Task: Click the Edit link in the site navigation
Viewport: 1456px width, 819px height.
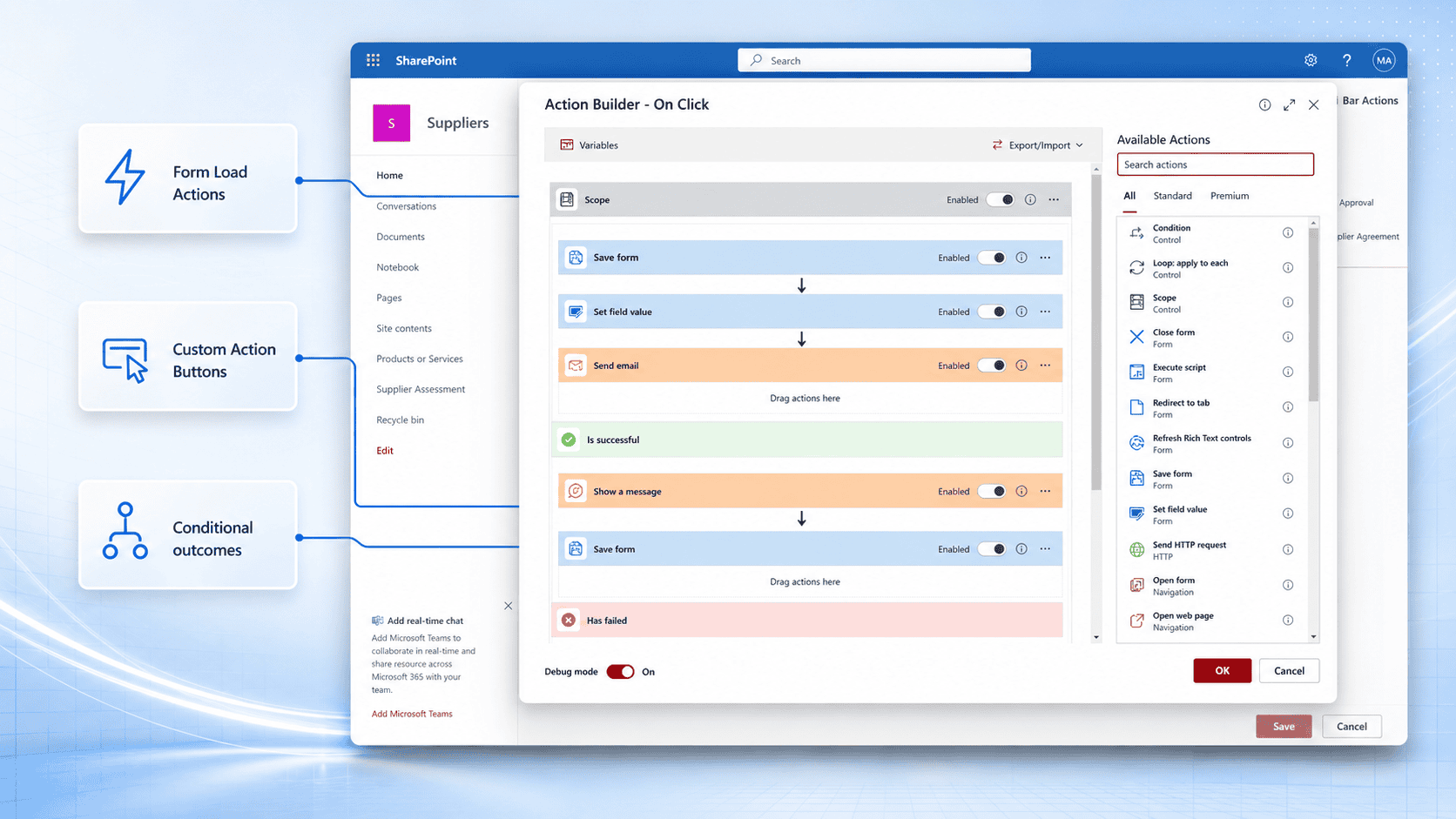Action: point(385,450)
